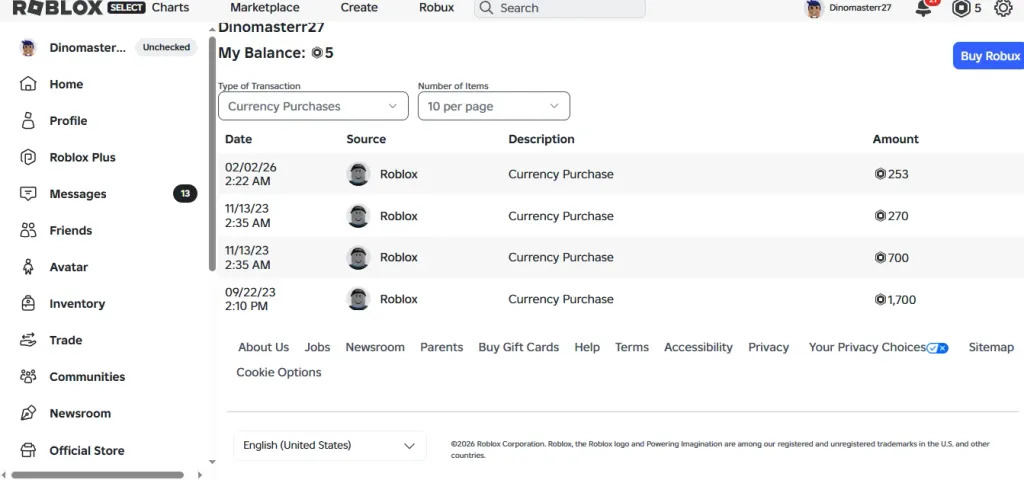Select Inventory in the sidebar
The width and height of the screenshot is (1024, 480).
click(x=77, y=304)
